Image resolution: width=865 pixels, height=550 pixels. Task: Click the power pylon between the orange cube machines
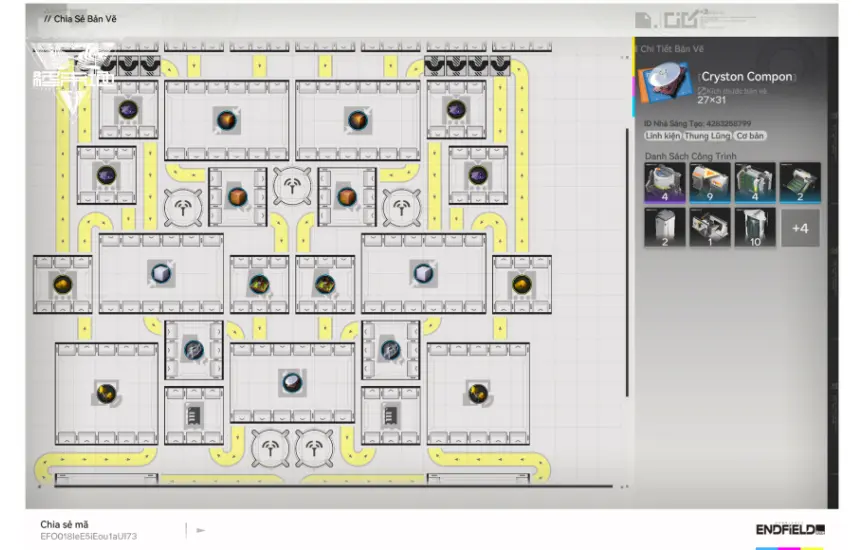(292, 186)
